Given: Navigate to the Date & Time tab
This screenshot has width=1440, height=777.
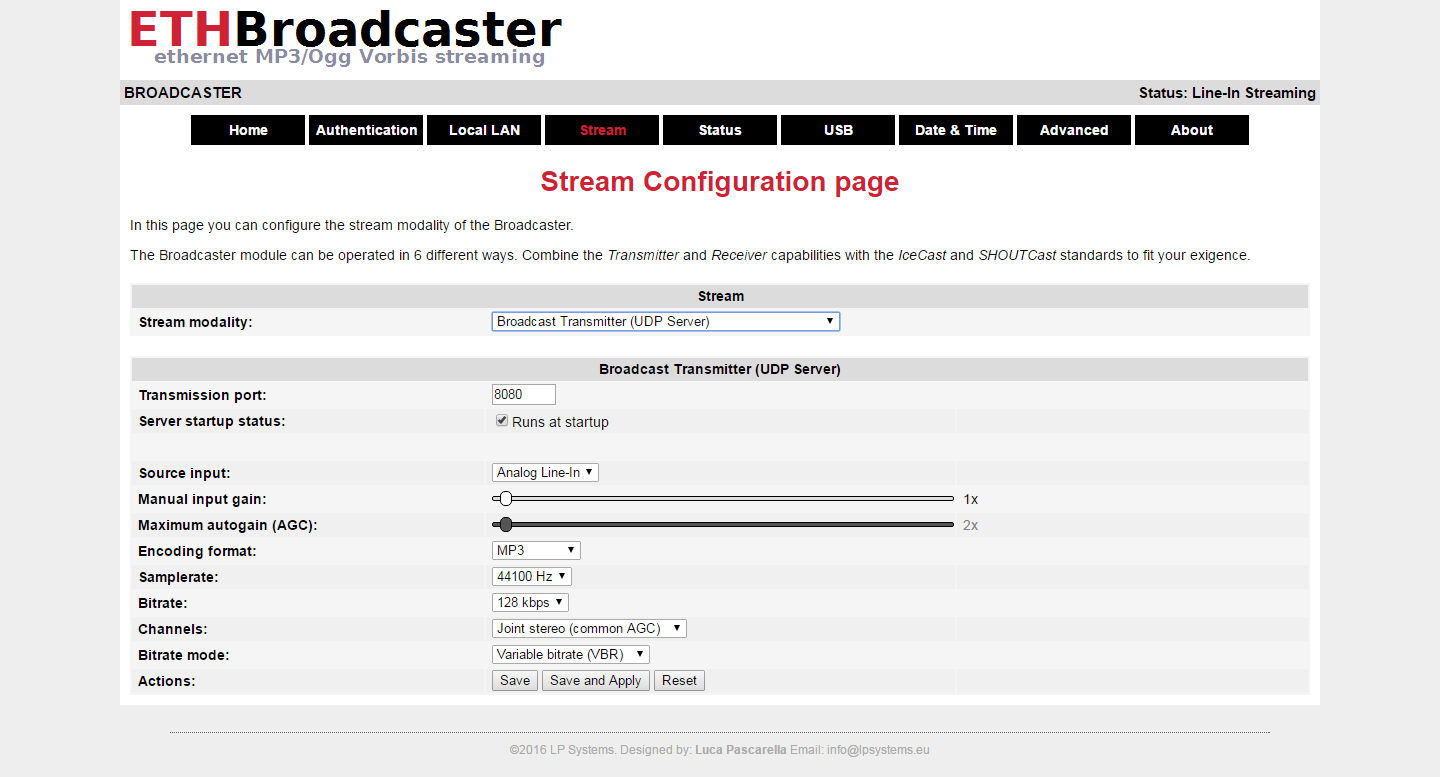Looking at the screenshot, I should click(x=956, y=130).
